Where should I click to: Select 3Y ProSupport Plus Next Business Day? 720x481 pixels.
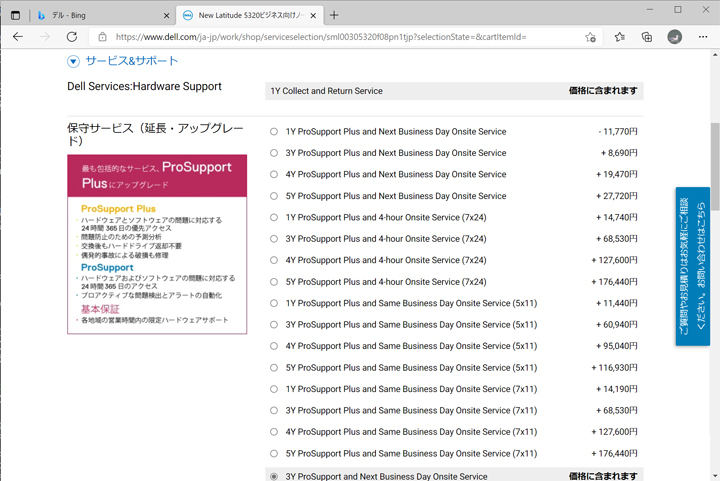(x=274, y=153)
